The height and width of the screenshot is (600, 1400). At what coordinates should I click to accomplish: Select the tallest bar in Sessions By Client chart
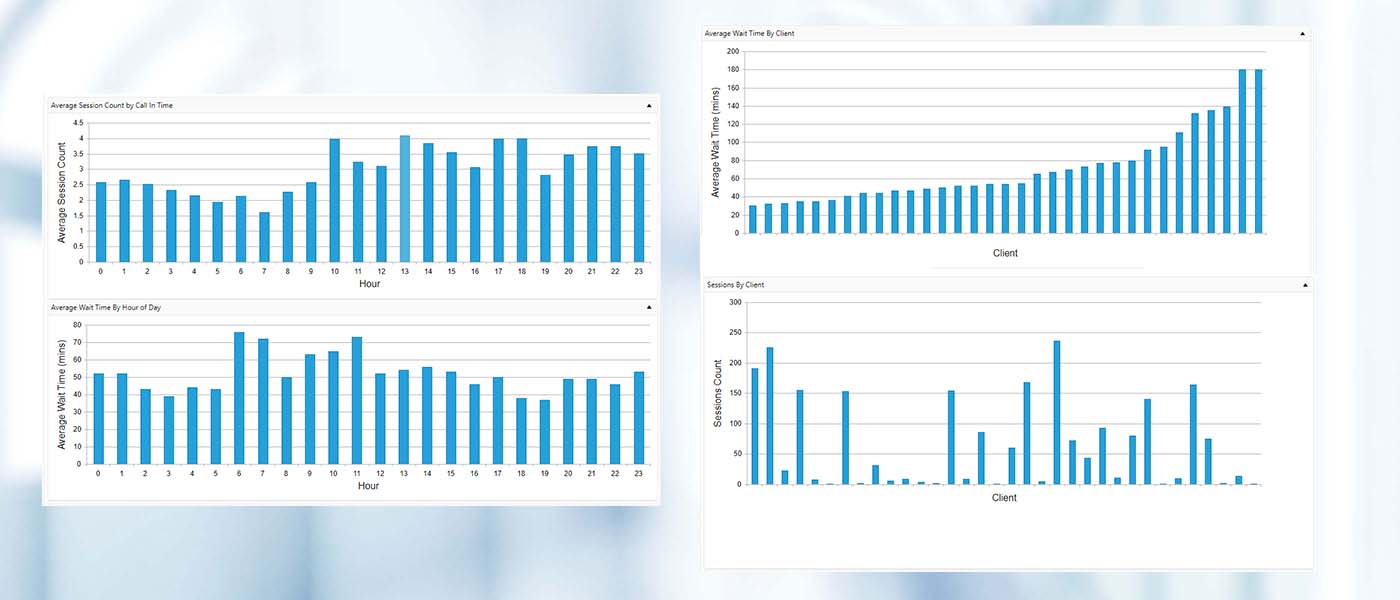pos(1057,412)
